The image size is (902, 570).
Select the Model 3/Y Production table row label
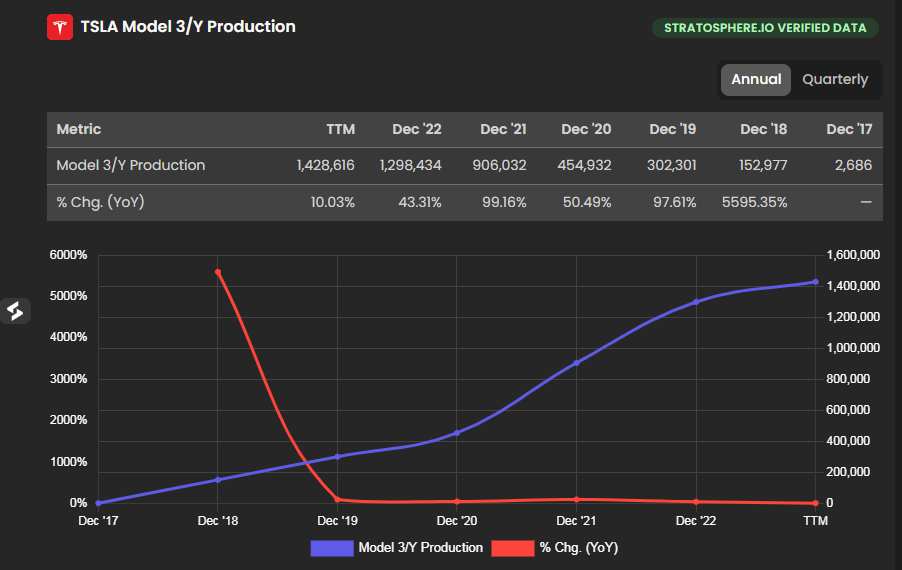[131, 165]
